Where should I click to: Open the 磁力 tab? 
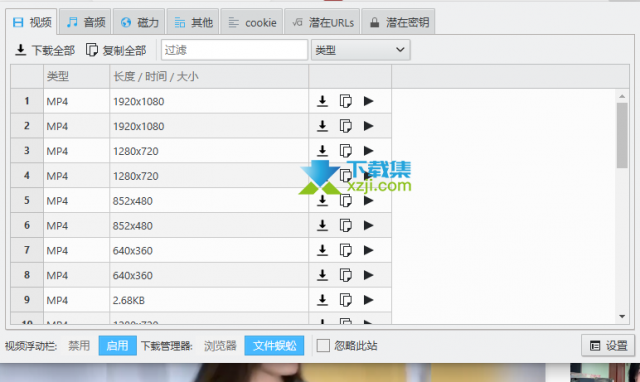click(x=139, y=22)
